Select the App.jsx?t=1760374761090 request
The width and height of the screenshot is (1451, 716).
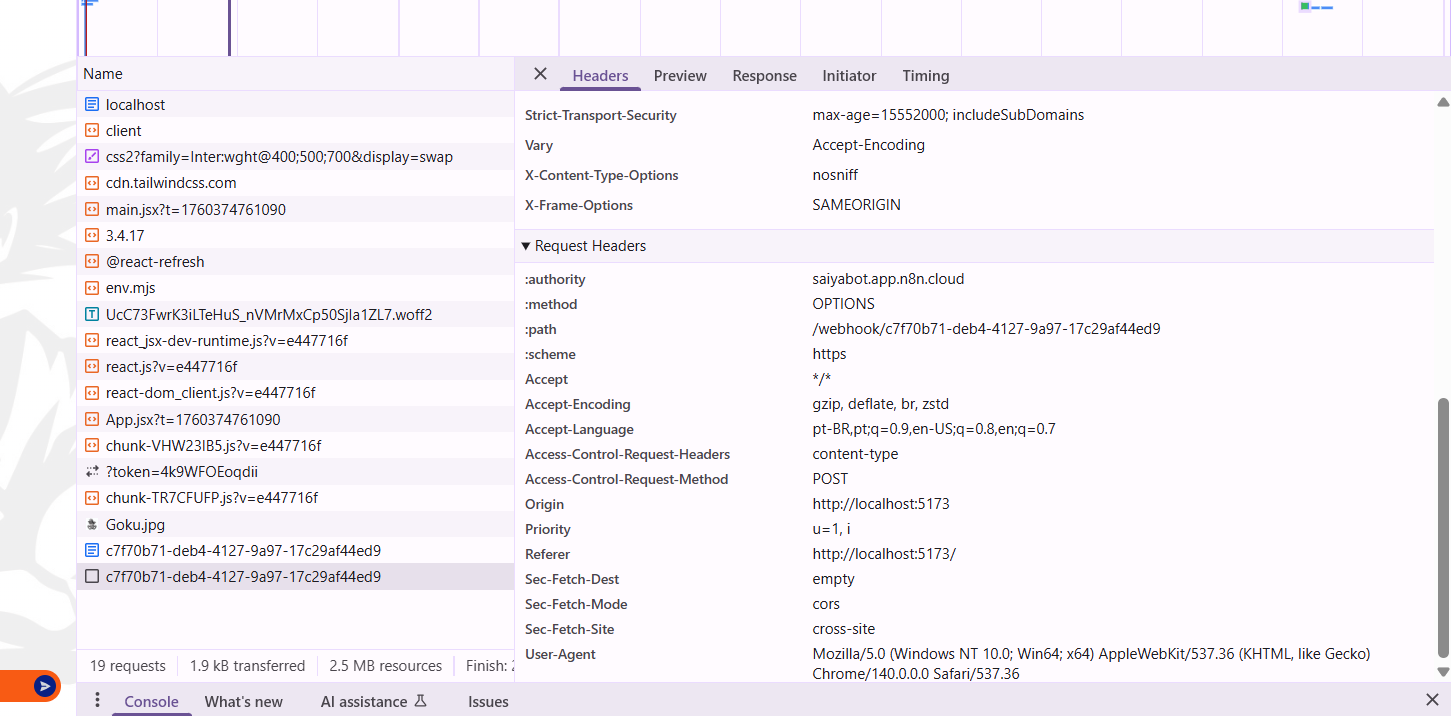pyautogui.click(x=193, y=420)
